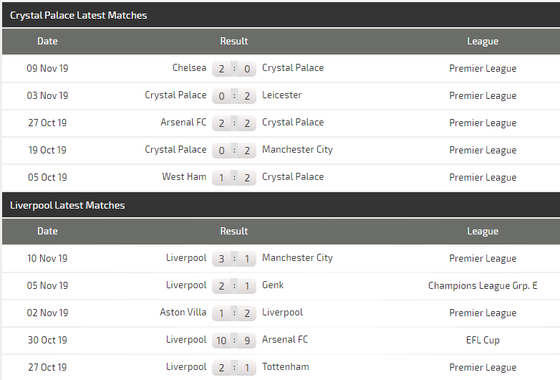Viewport: 560px width, 380px height.
Task: Click Premier League for the 09 Nov 19 match
Action: point(482,69)
